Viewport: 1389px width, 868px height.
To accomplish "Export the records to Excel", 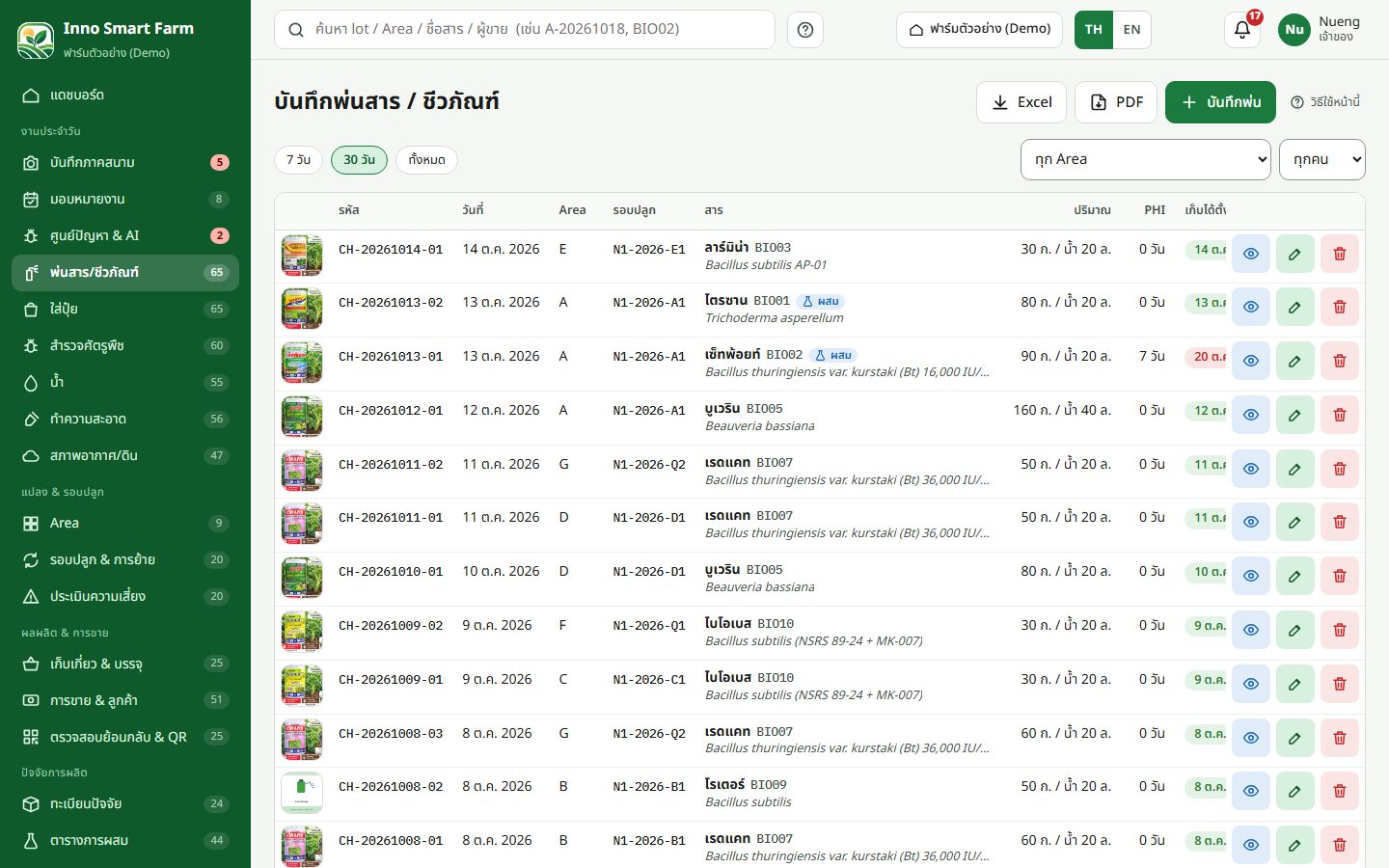I will (1021, 102).
